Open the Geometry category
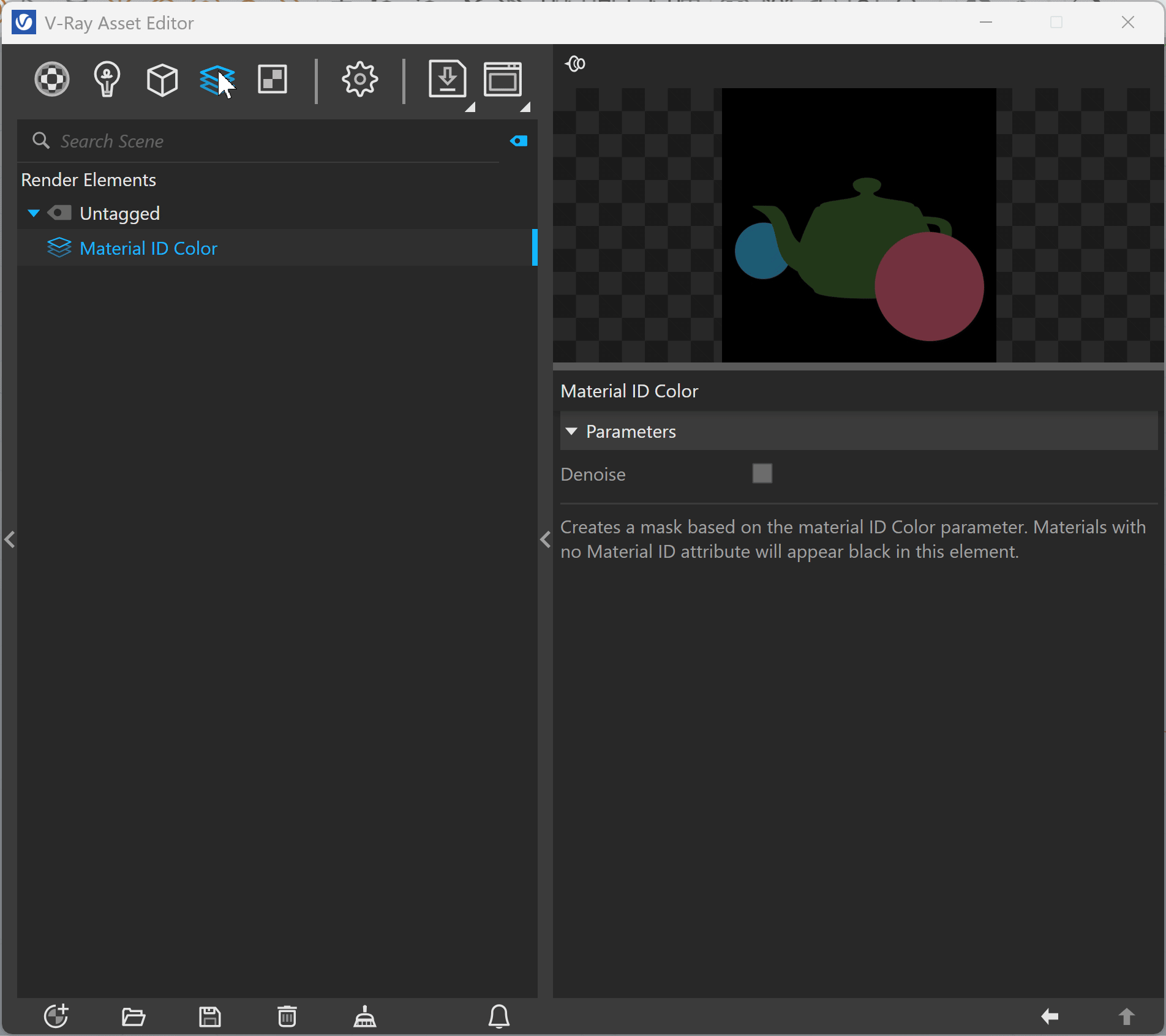This screenshot has height=1036, width=1166. (x=162, y=80)
